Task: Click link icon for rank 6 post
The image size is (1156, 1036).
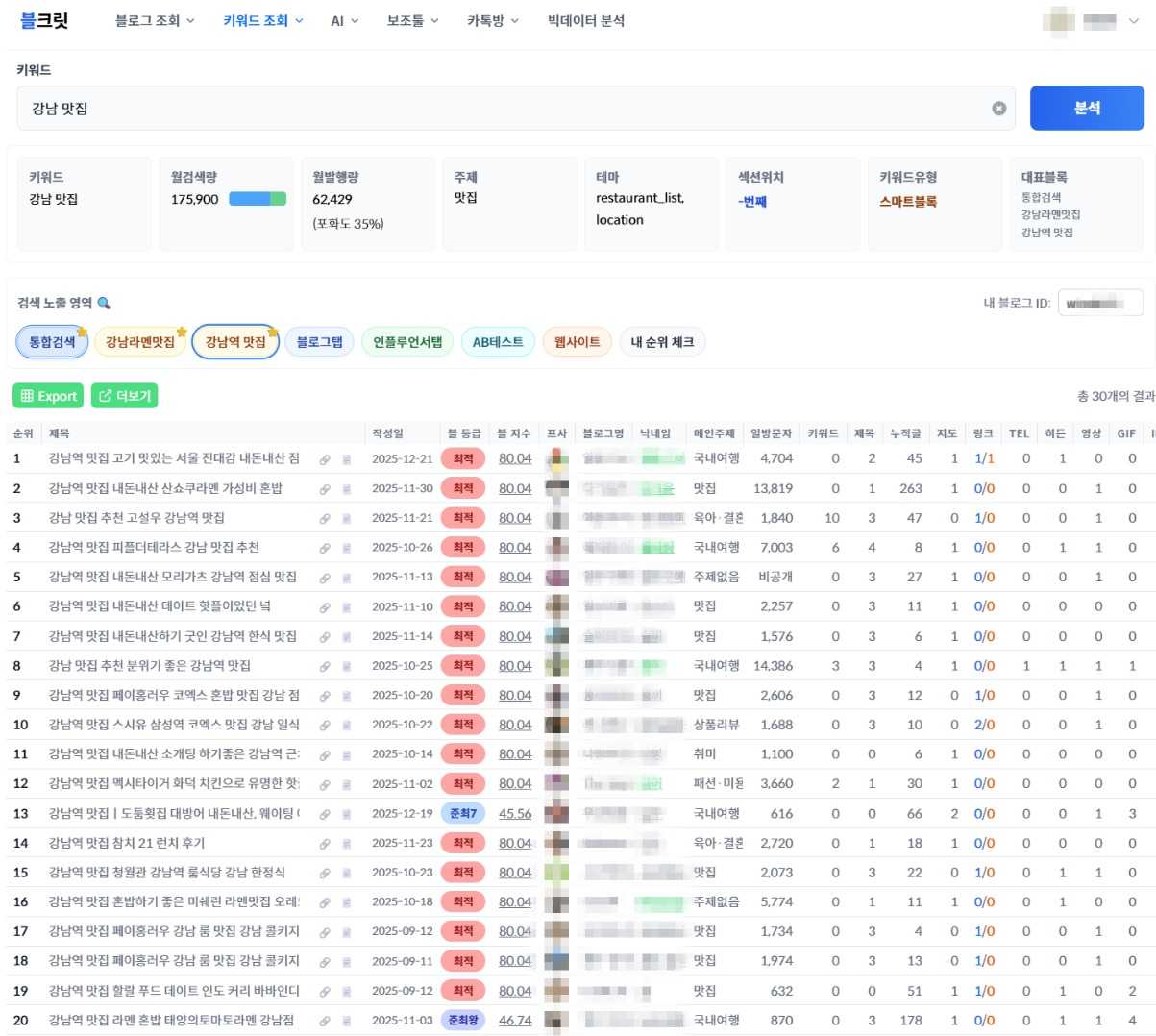Action: pyautogui.click(x=325, y=607)
